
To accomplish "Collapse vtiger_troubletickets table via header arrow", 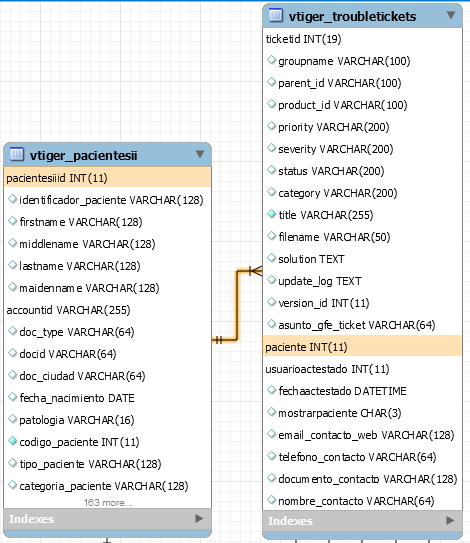I will (451, 15).
